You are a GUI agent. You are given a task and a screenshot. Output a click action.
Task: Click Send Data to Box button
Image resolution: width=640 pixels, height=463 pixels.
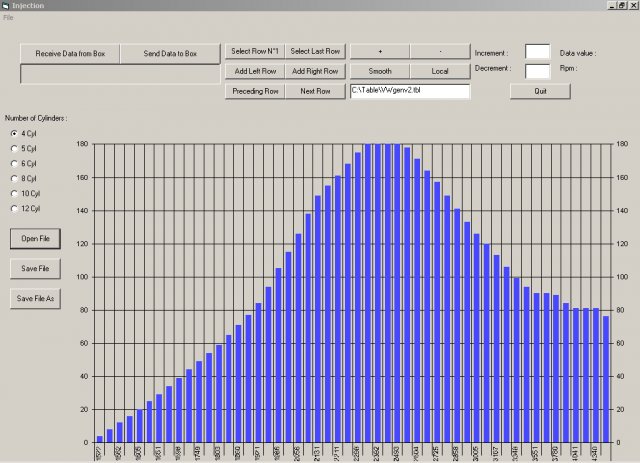click(x=170, y=53)
